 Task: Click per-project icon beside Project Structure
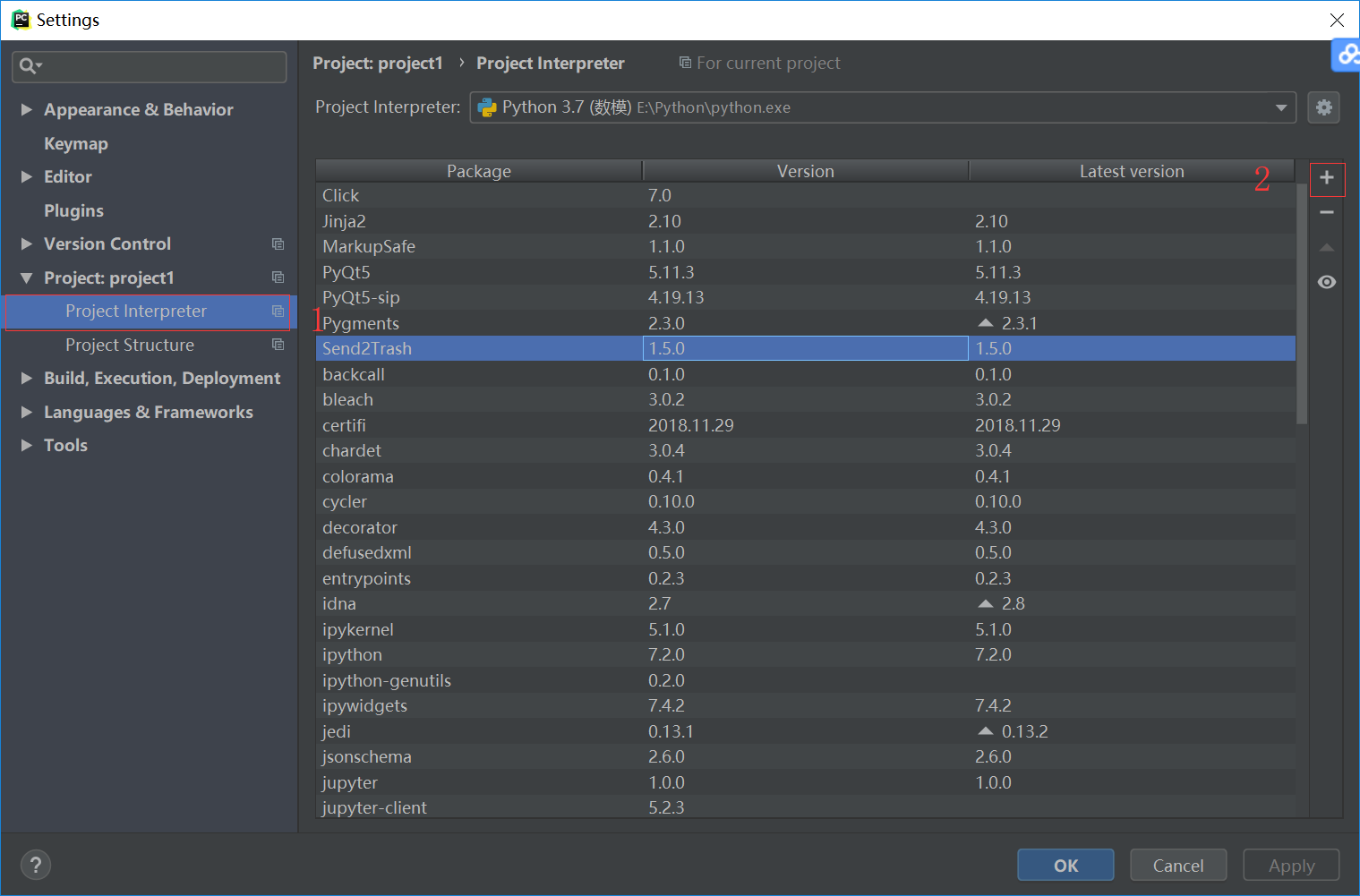click(x=278, y=345)
